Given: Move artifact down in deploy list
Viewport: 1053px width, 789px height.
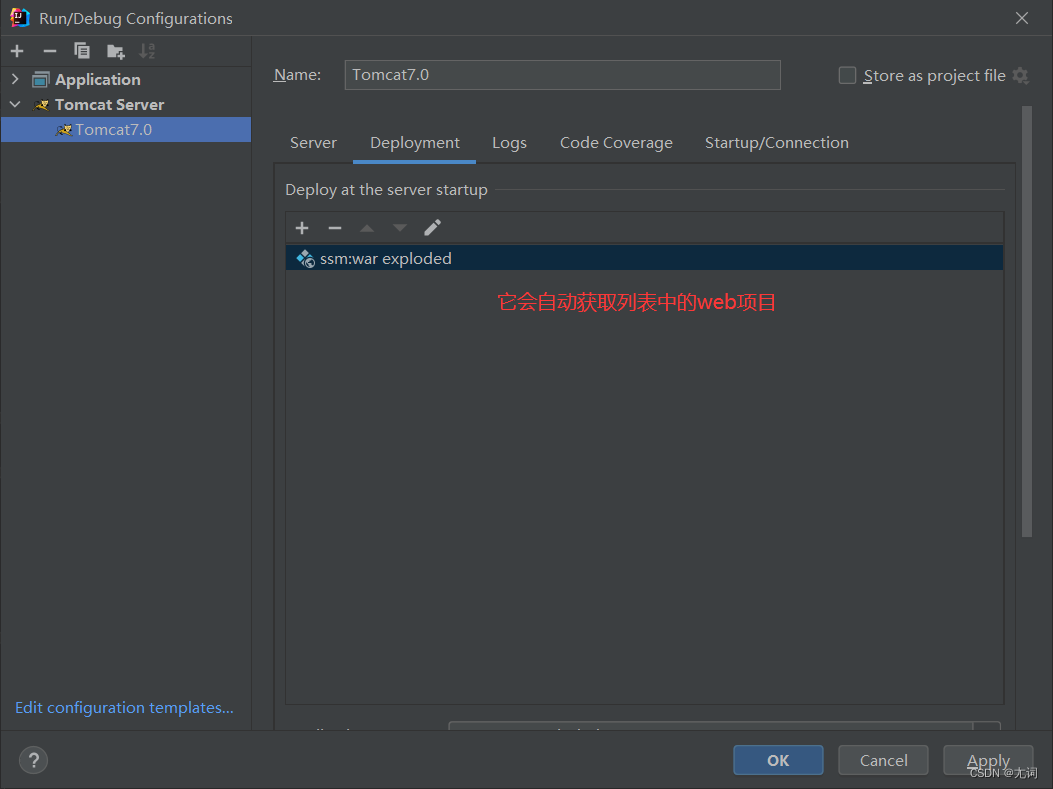Looking at the screenshot, I should (x=400, y=228).
